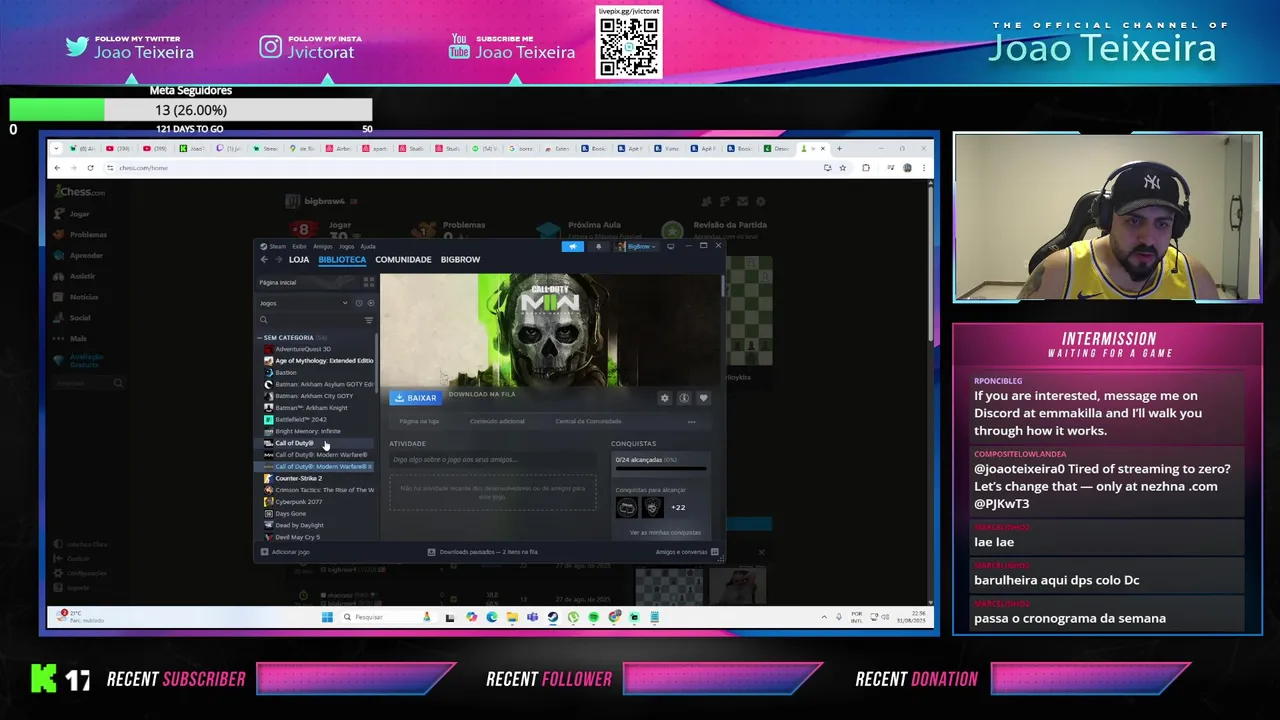Click the first achievement thumbnail
The width and height of the screenshot is (1280, 720).
626,507
